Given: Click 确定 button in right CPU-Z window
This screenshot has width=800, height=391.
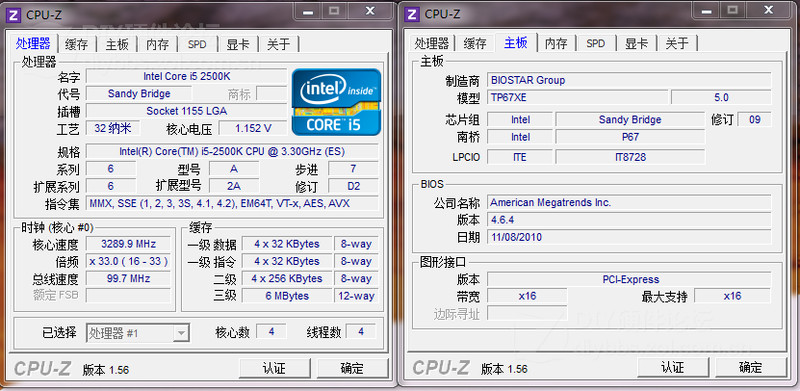Looking at the screenshot, I should 751,368.
